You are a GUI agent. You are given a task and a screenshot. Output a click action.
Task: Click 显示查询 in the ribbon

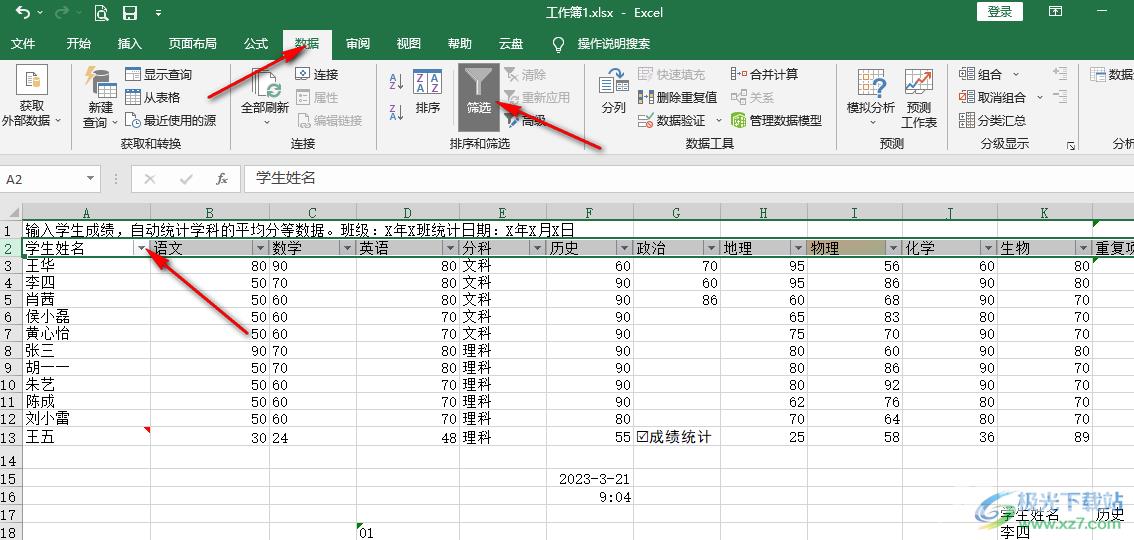[159, 74]
